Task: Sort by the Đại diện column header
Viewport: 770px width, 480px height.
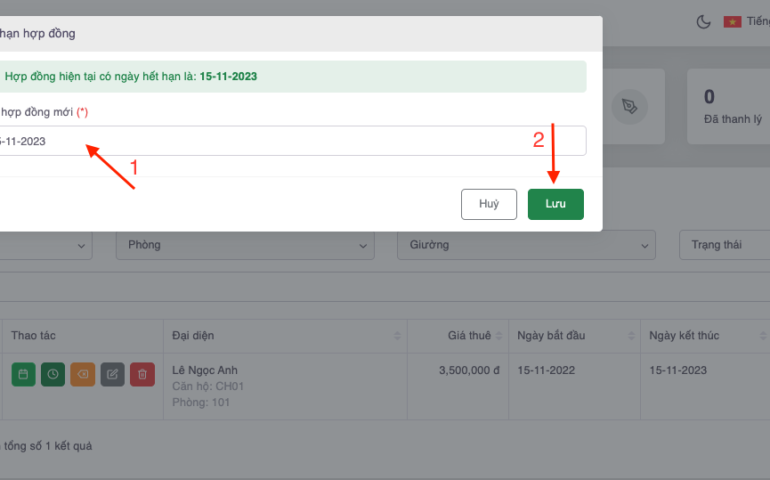Action: [284, 335]
